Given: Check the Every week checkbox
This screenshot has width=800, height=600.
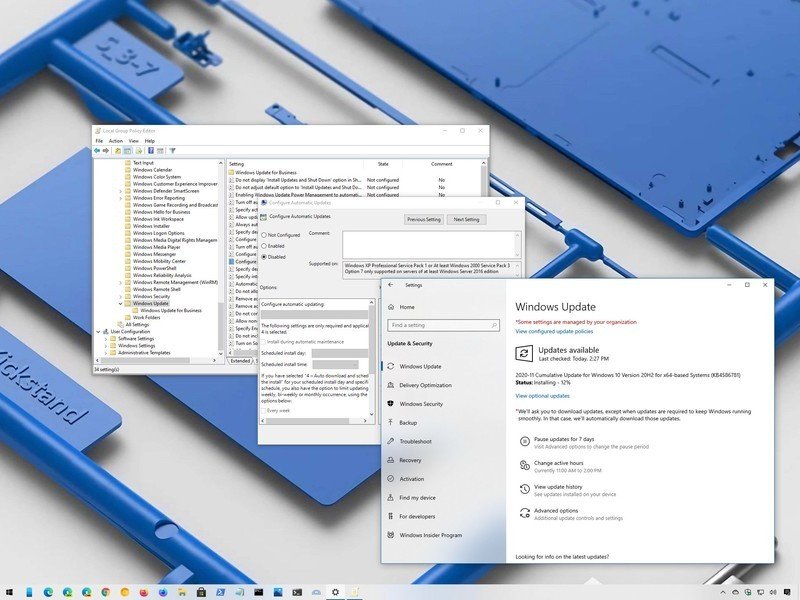Looking at the screenshot, I should pyautogui.click(x=264, y=411).
